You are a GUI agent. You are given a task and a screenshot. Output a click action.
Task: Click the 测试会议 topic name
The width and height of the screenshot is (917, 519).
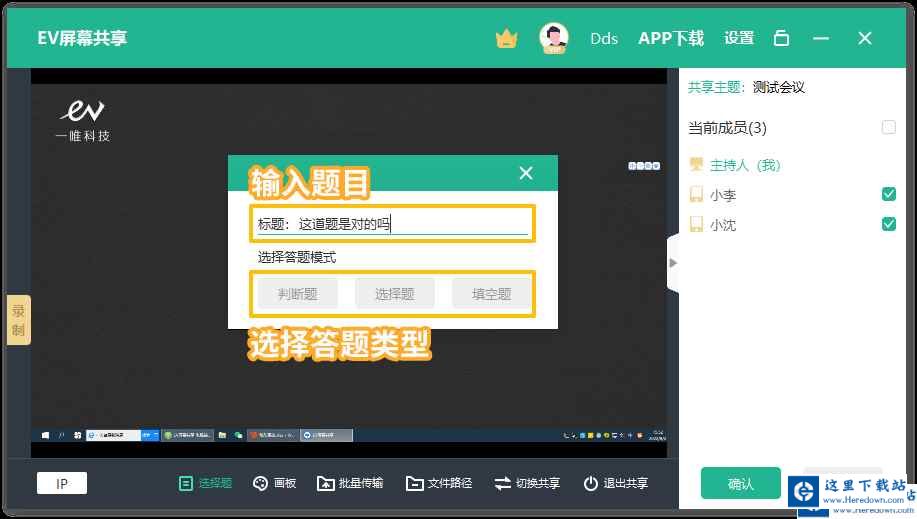(x=778, y=87)
